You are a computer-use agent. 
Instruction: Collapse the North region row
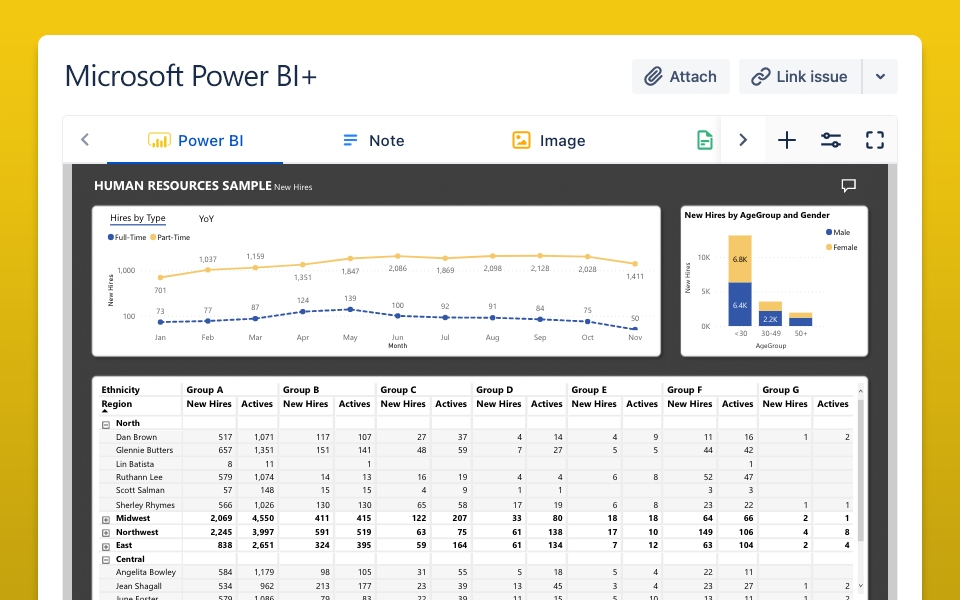(x=105, y=424)
